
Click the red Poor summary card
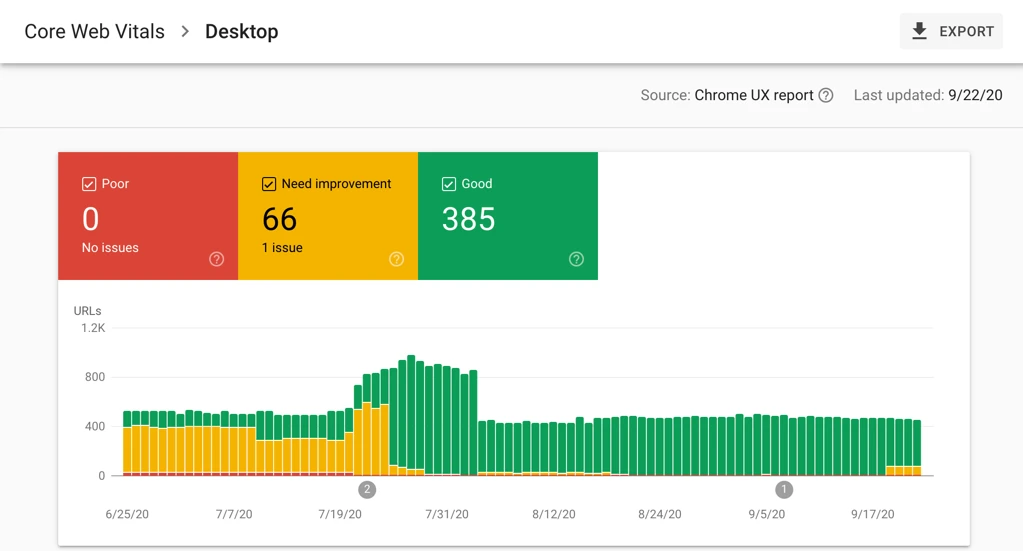pyautogui.click(x=148, y=216)
